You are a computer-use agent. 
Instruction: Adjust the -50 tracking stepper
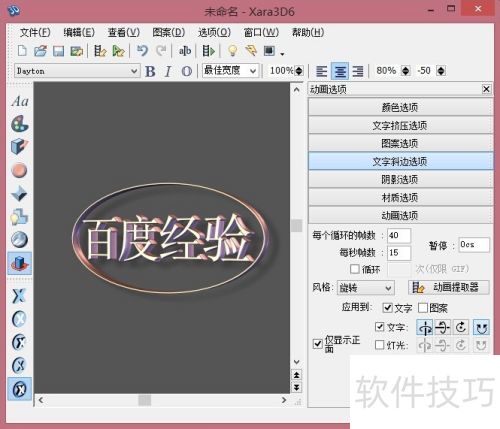[441, 71]
